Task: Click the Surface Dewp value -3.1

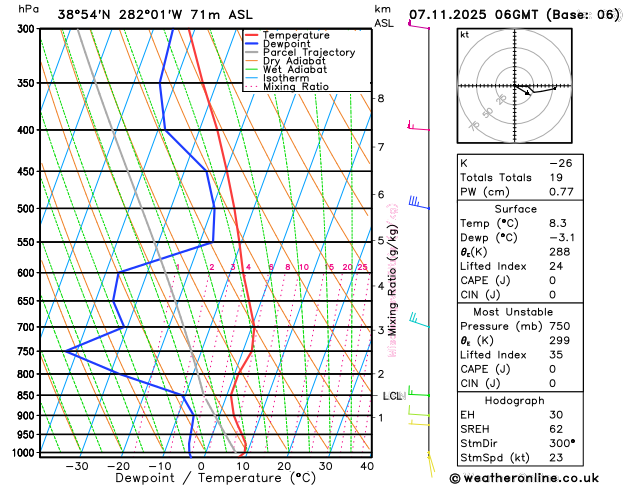Action: [562, 237]
